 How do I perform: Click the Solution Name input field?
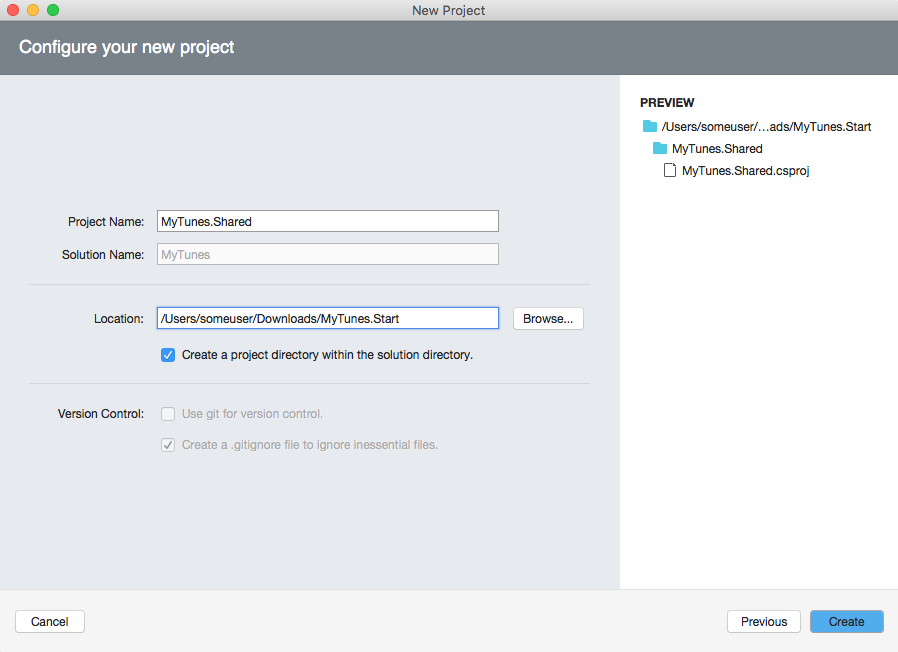pos(328,254)
